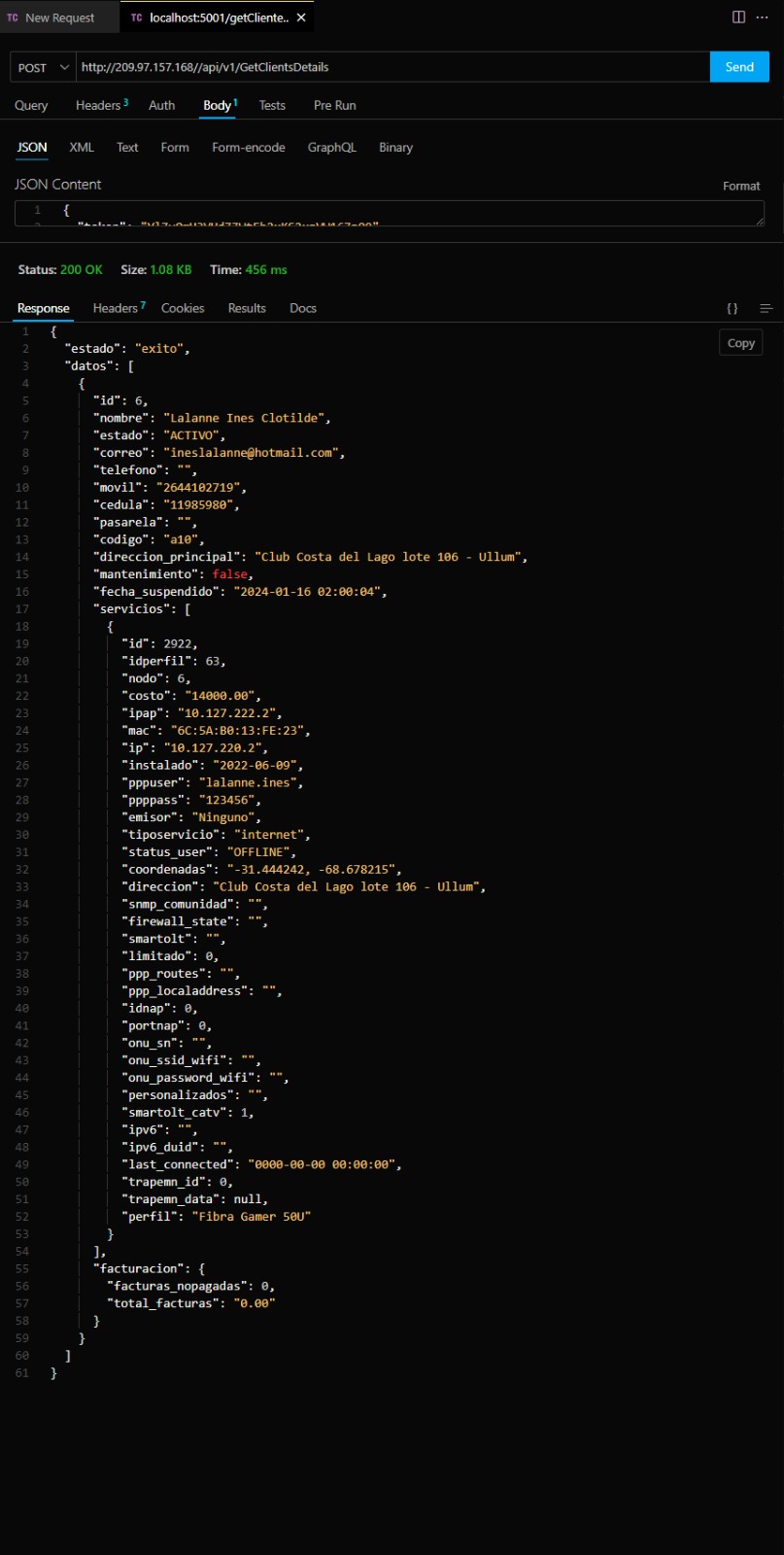Click the split editor icon
784x1555 pixels.
coord(738,17)
